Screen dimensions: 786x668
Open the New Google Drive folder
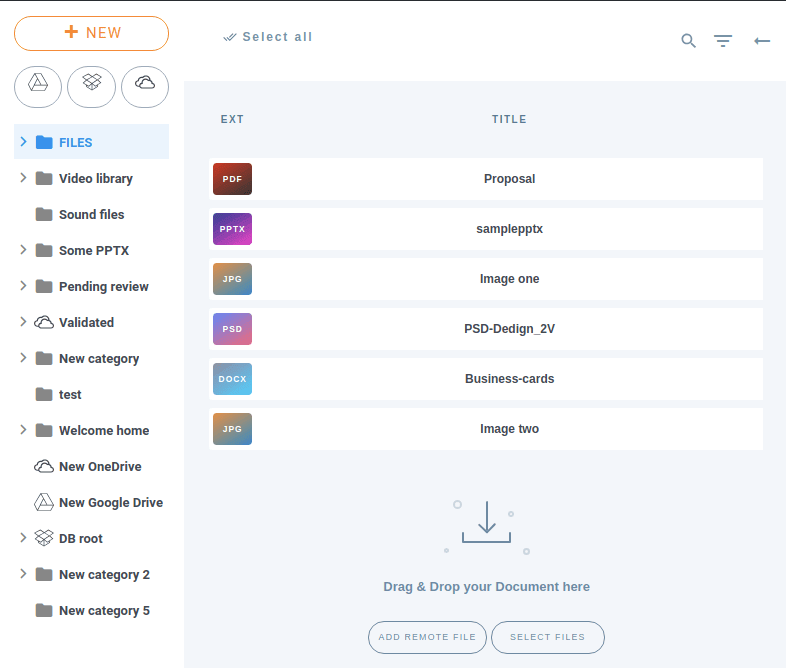coord(111,503)
